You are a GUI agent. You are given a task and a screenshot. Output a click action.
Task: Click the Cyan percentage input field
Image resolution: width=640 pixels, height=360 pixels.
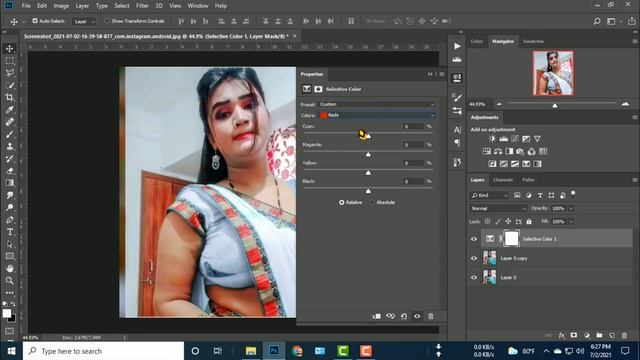coord(413,127)
